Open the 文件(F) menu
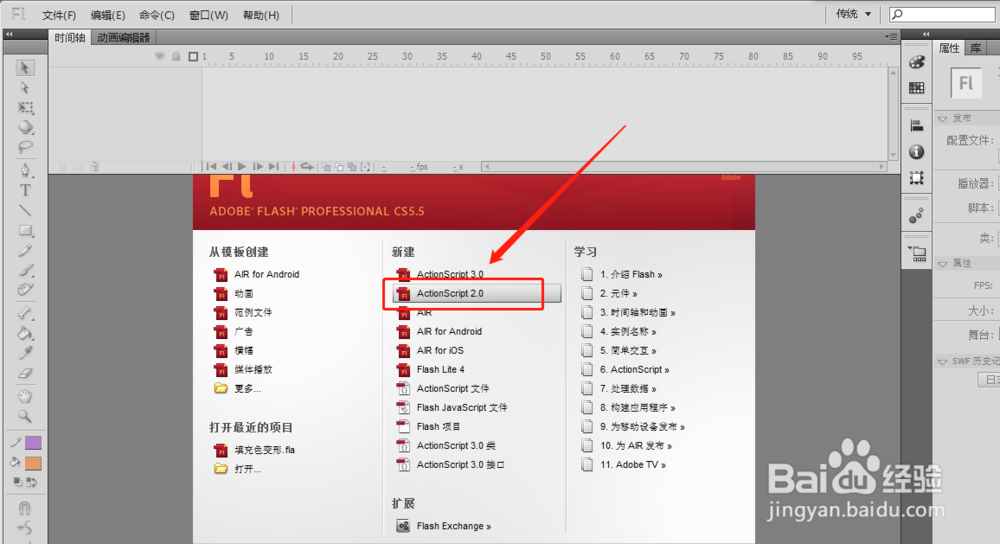Image resolution: width=1000 pixels, height=544 pixels. [59, 15]
